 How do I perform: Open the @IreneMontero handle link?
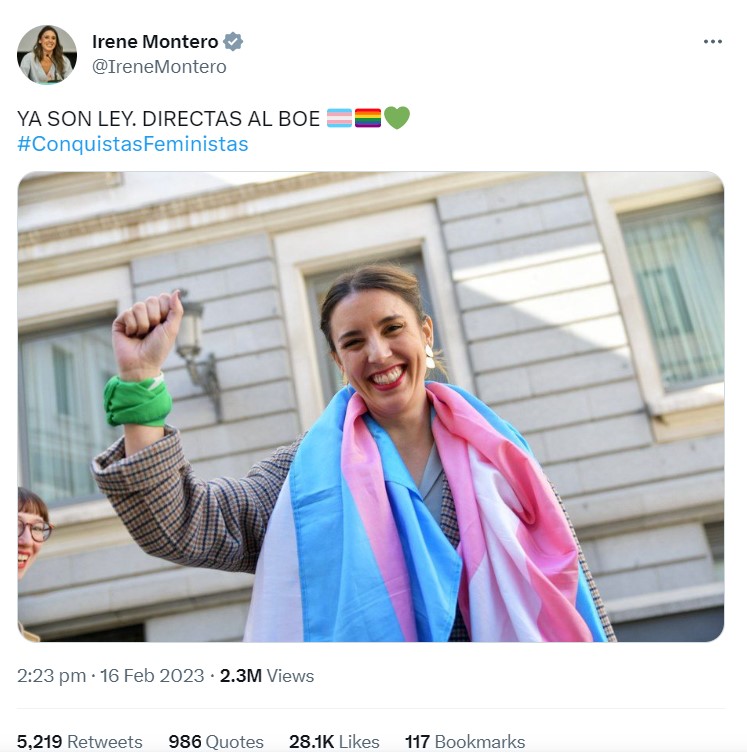coord(159,67)
